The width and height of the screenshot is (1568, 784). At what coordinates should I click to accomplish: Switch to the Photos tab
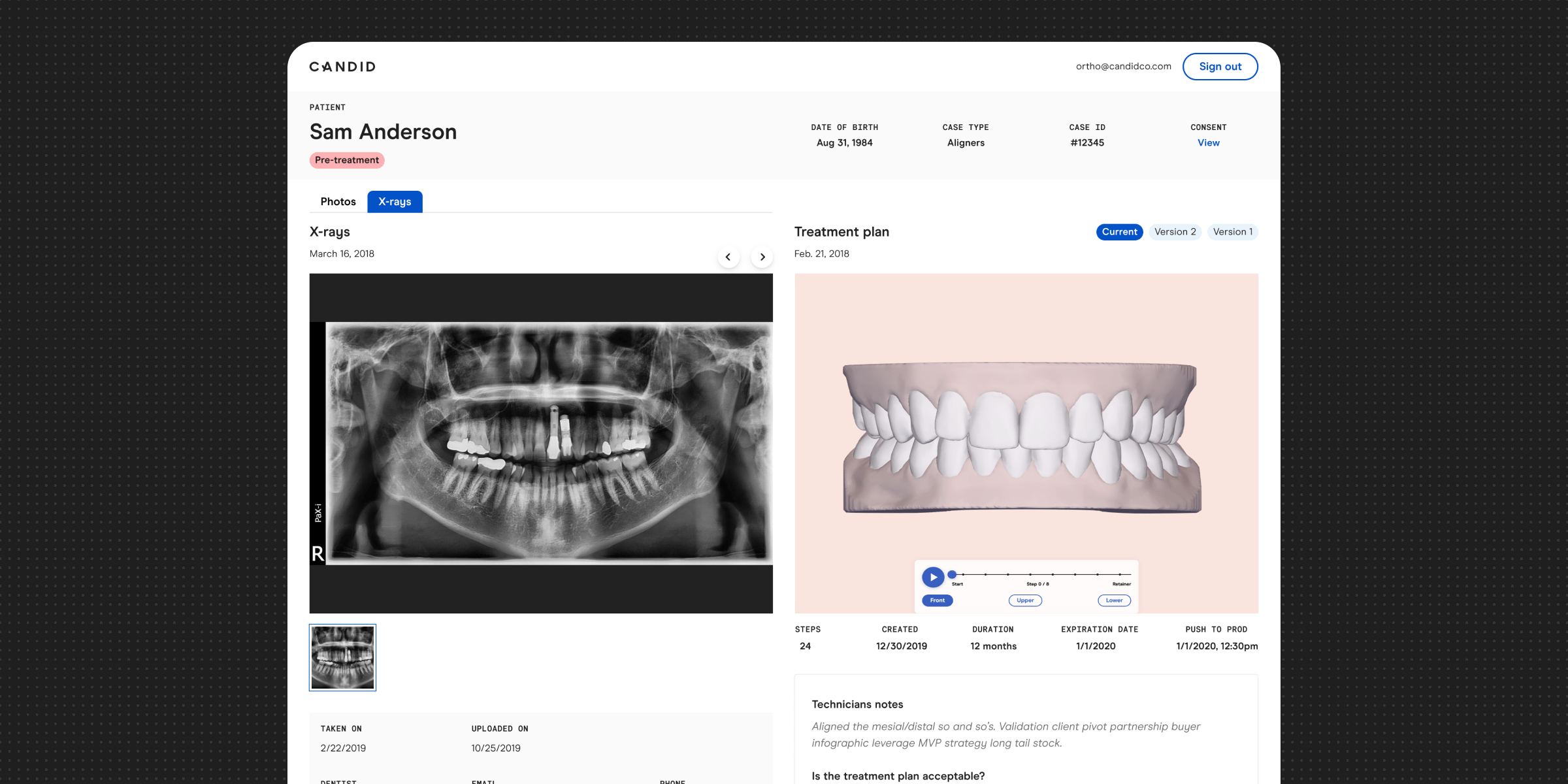(337, 201)
